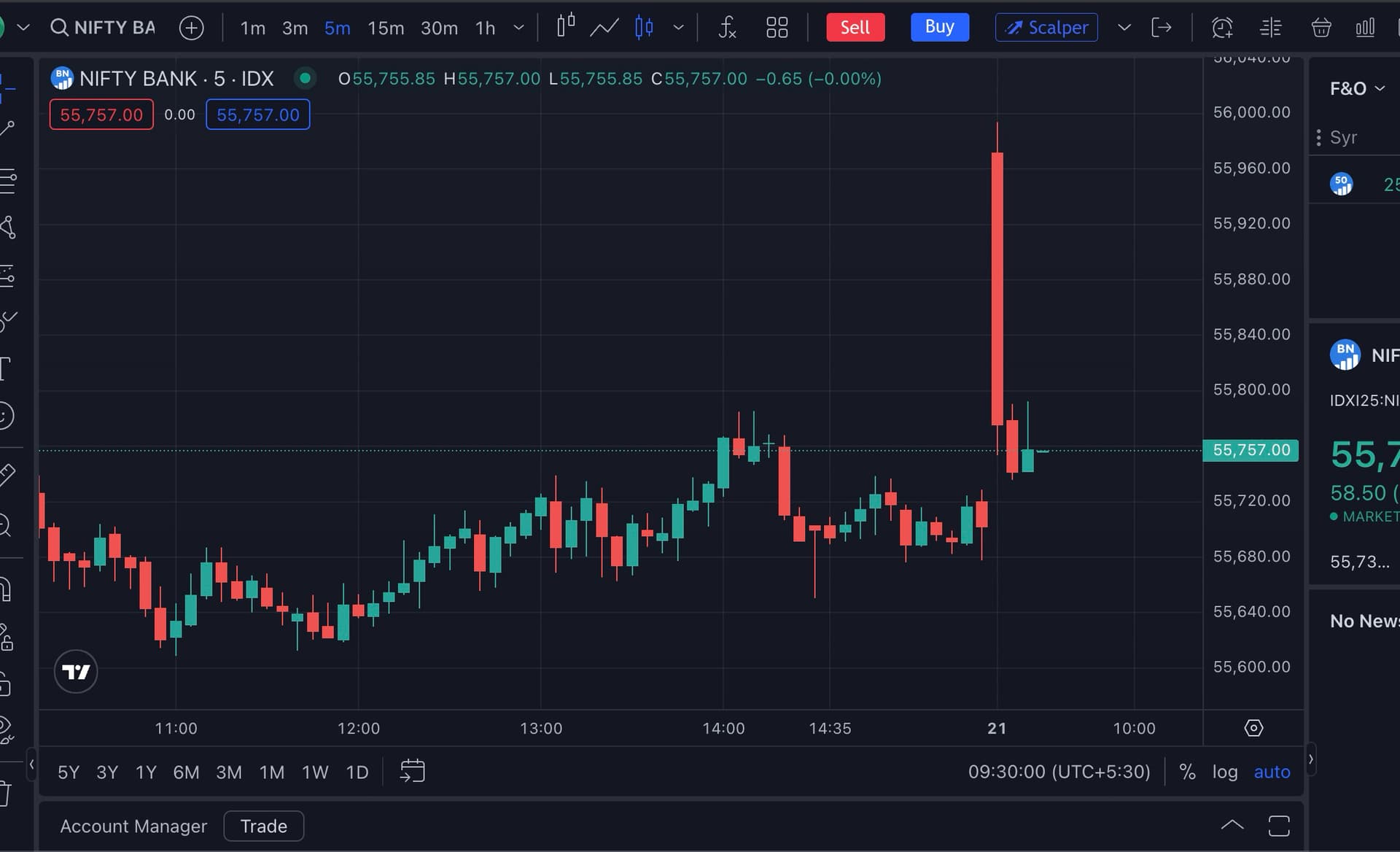1400x852 pixels.
Task: Set the range to 3M
Action: coord(229,772)
